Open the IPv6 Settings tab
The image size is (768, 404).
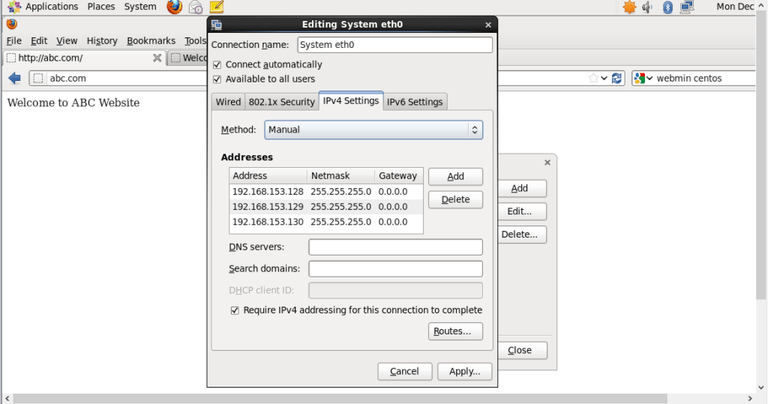(x=415, y=102)
